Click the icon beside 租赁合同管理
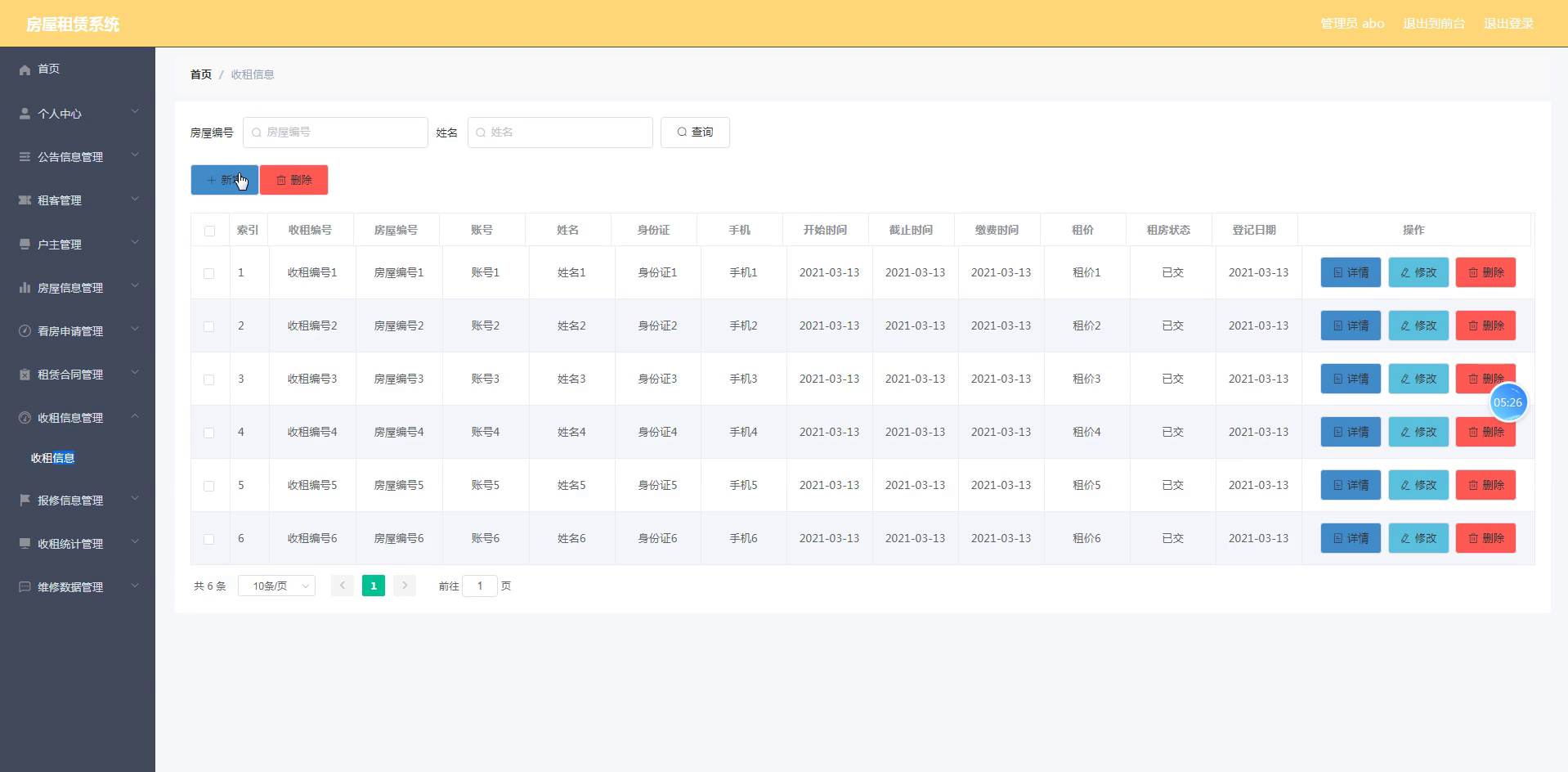Image resolution: width=1568 pixels, height=772 pixels. 25,375
